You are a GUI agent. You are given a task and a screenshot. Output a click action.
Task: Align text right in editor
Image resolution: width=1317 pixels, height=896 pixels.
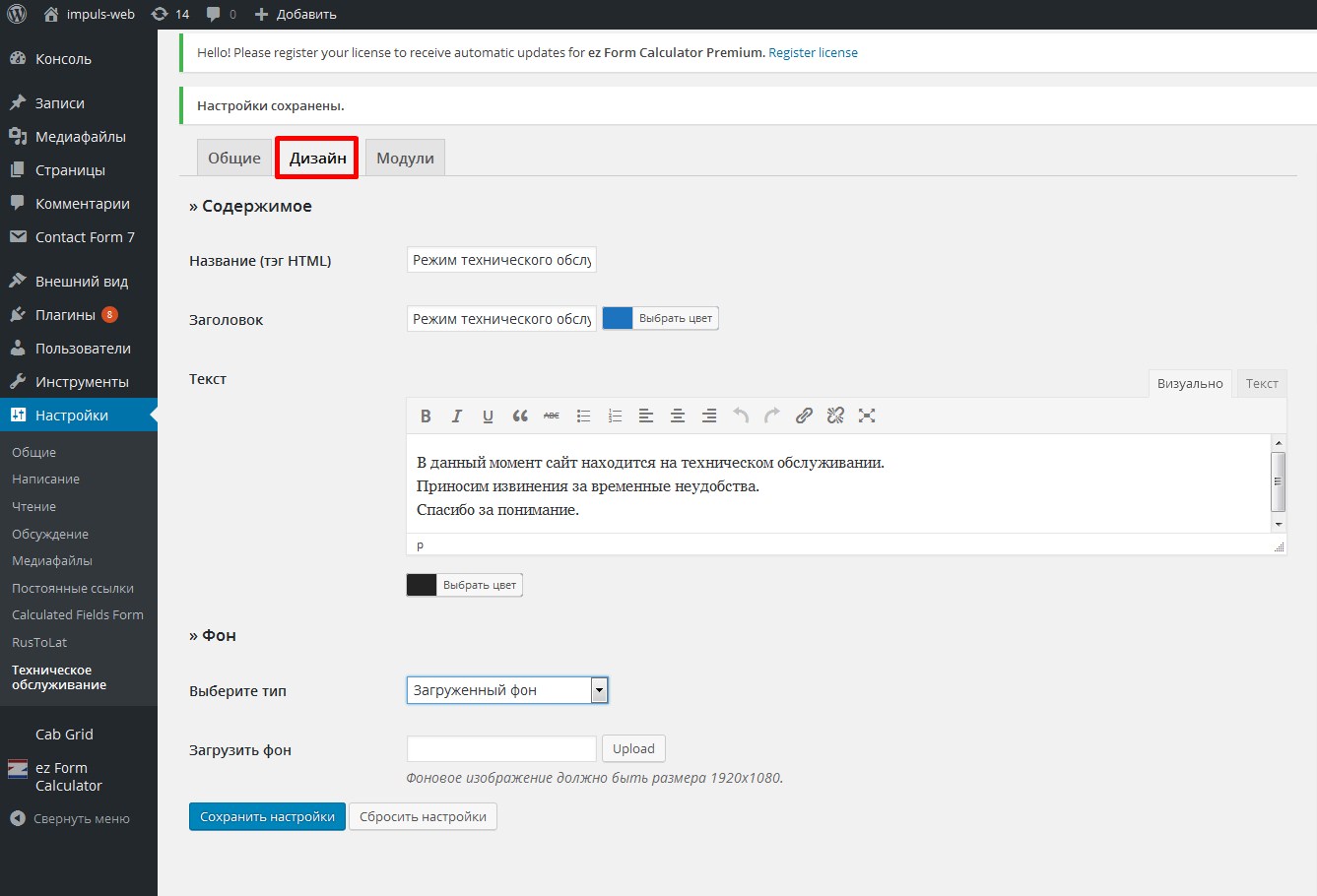[709, 416]
